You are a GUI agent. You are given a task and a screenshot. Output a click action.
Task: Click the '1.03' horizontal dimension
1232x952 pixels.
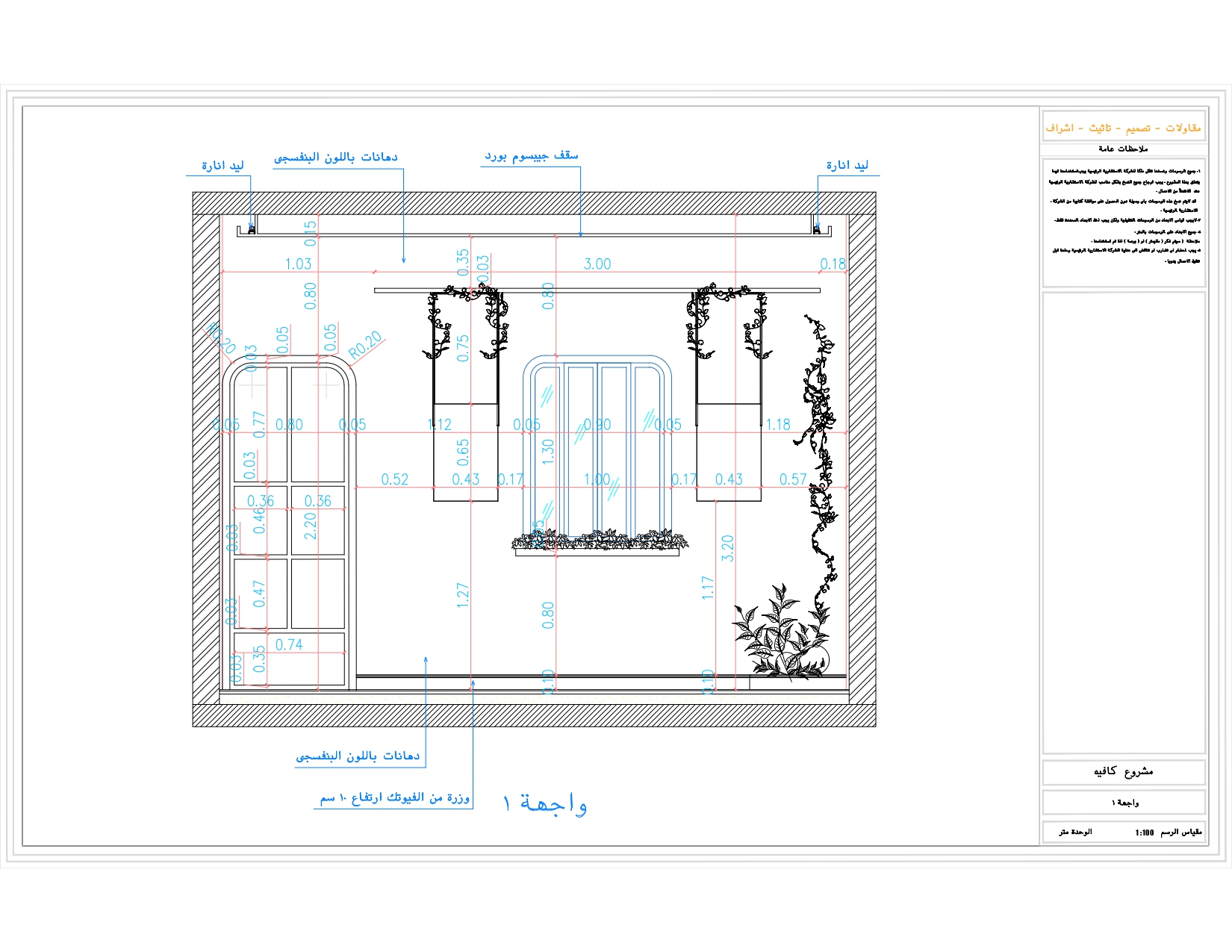[298, 264]
